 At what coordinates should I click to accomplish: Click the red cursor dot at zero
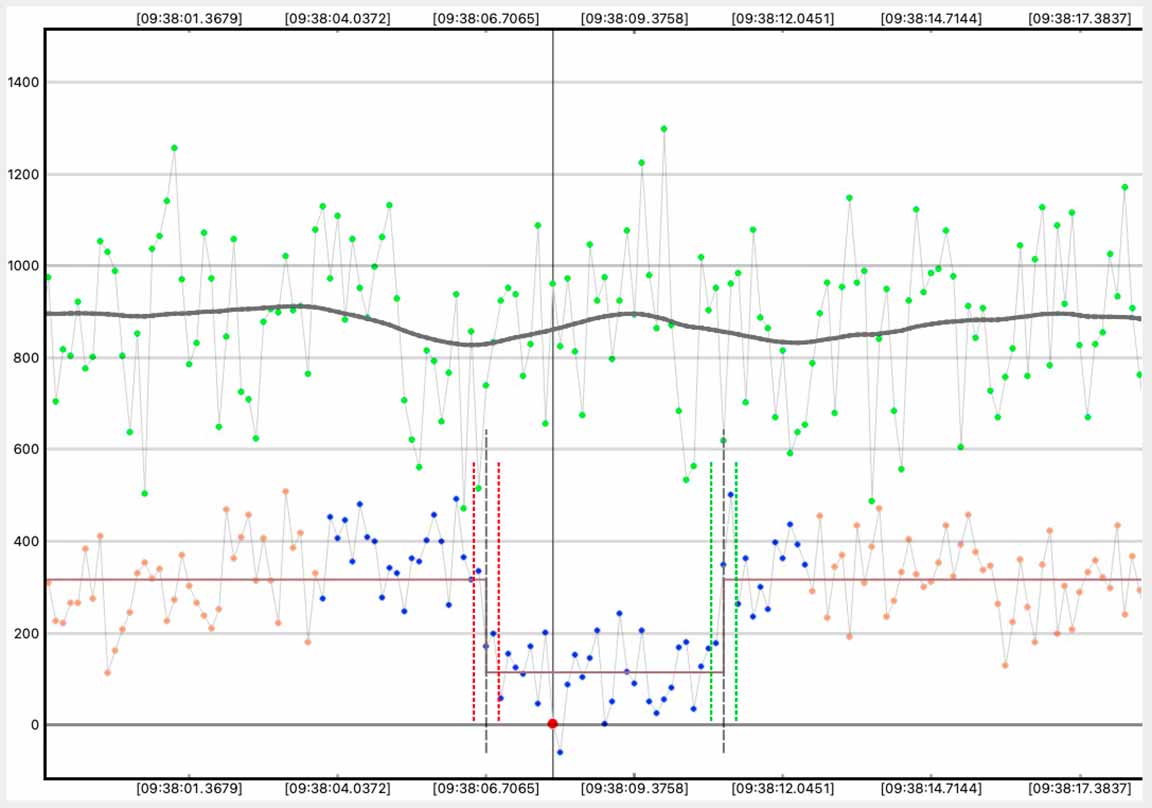(552, 724)
